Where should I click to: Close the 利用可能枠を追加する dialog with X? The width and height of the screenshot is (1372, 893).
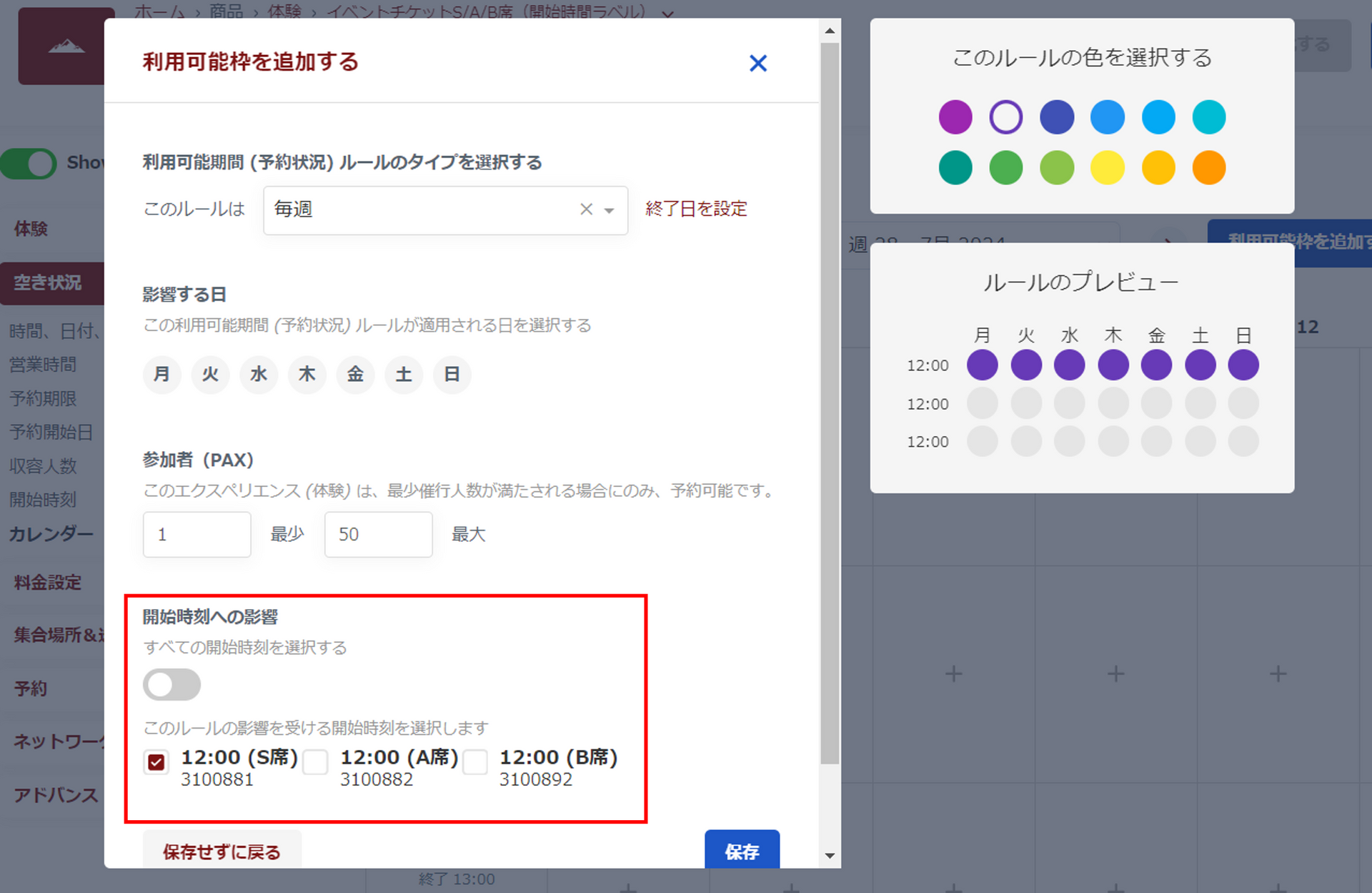[x=757, y=64]
